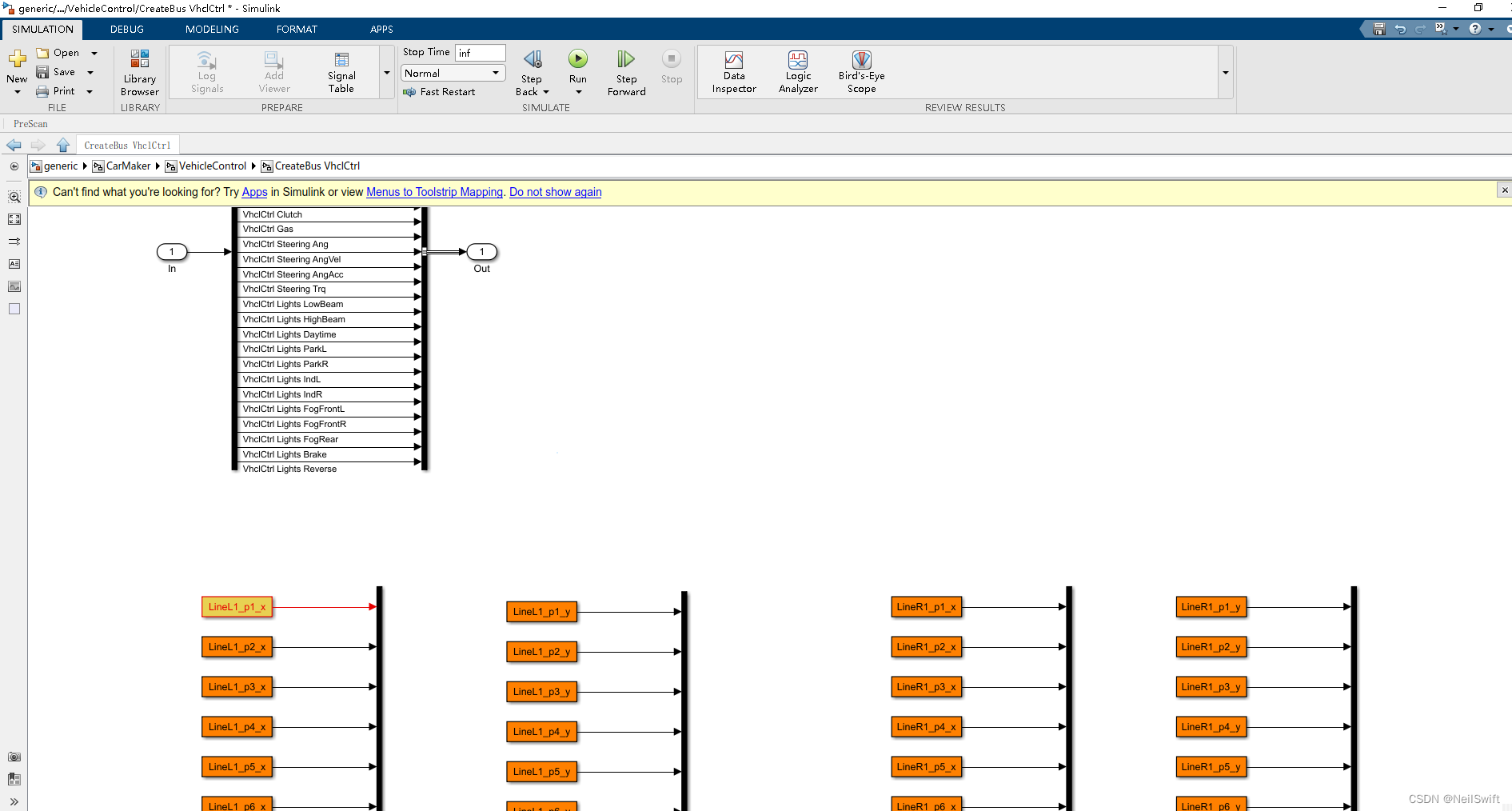
Task: Open the Run dropdown arrow
Action: pos(578,92)
